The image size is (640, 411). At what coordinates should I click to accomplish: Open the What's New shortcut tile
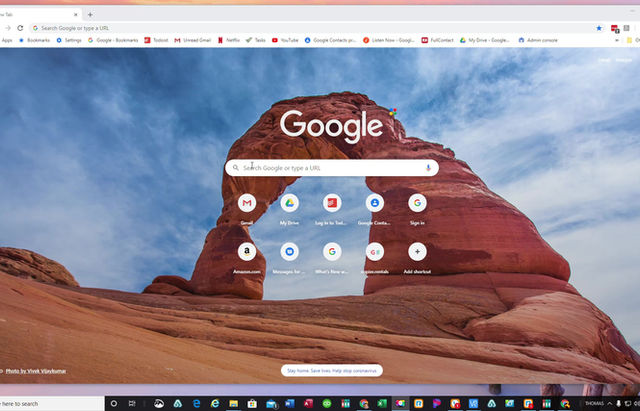click(332, 252)
